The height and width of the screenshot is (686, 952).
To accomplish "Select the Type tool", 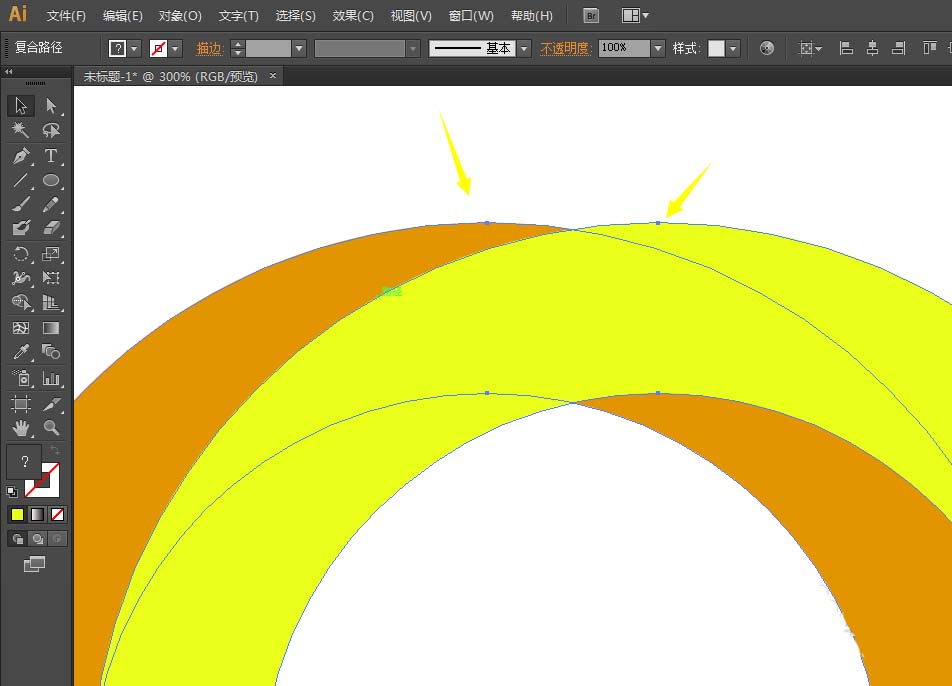I will click(x=51, y=156).
